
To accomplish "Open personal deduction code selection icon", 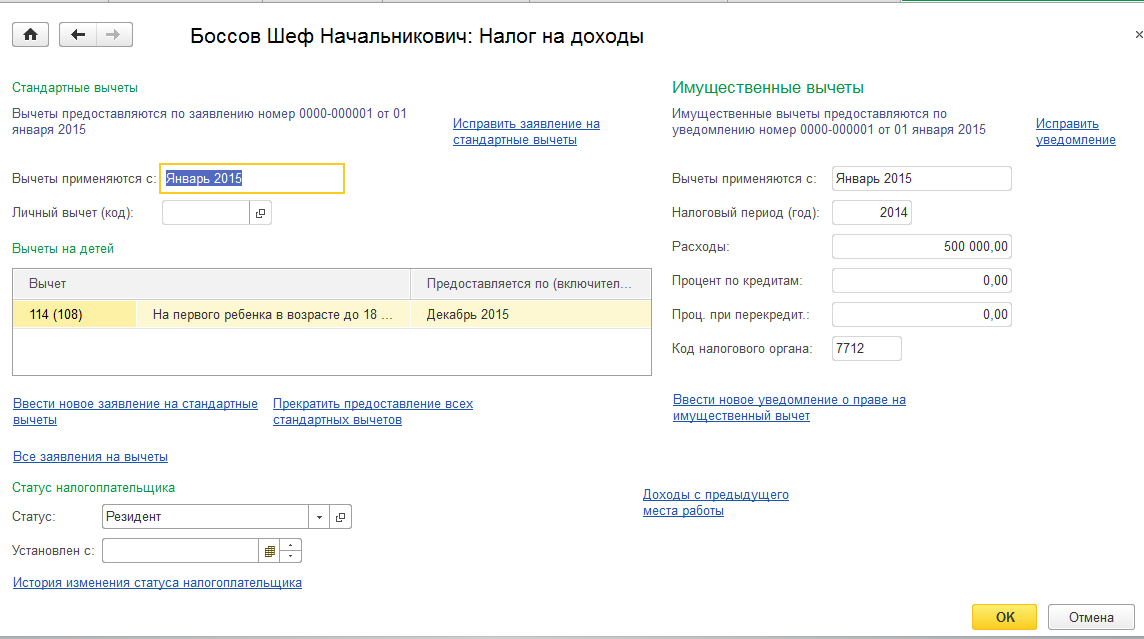I will click(x=260, y=213).
